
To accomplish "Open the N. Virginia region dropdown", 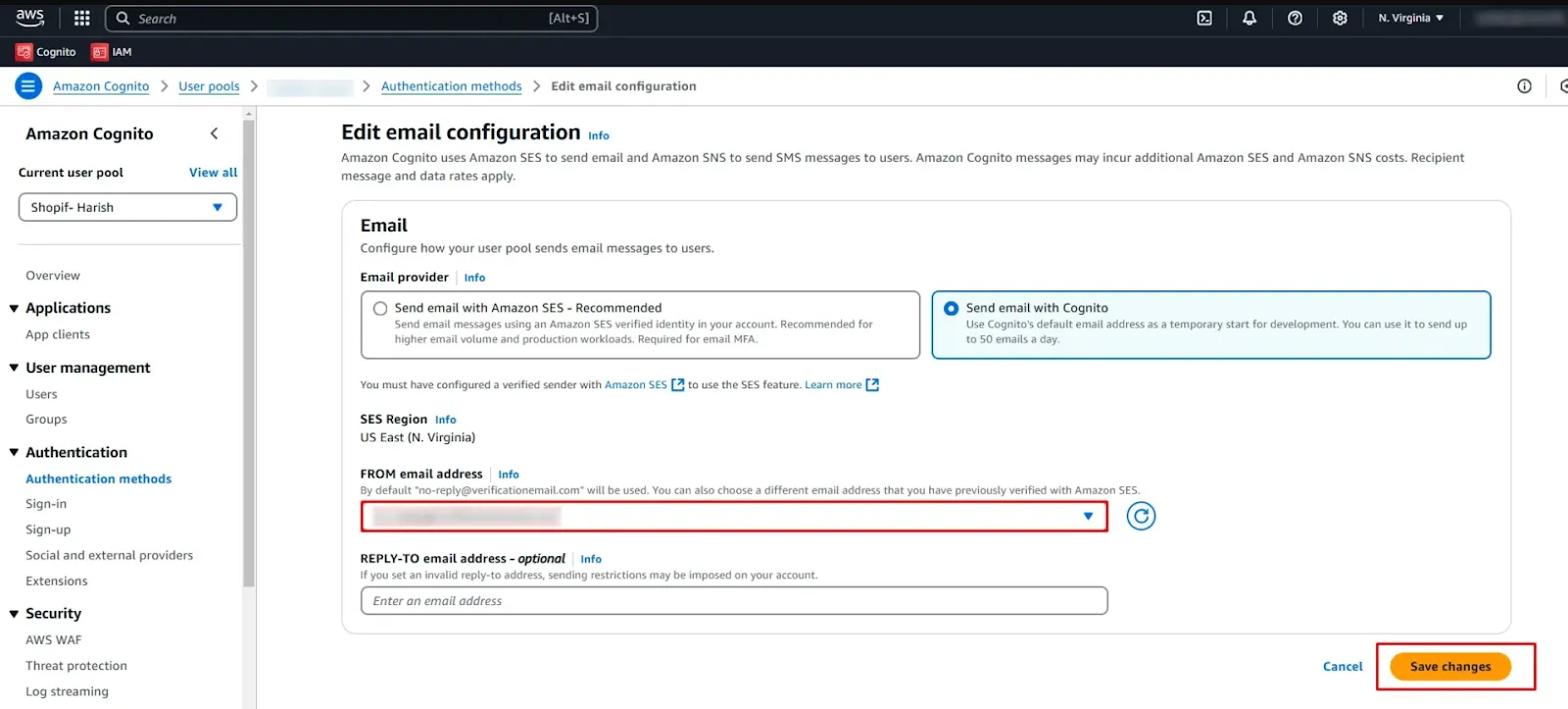I will pyautogui.click(x=1411, y=18).
